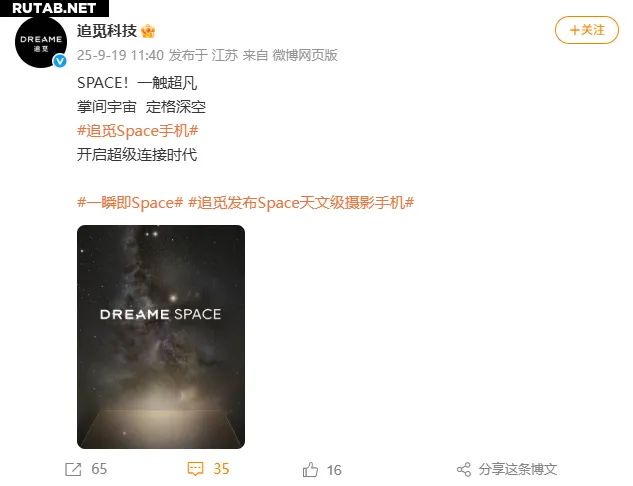Open hashtag #一瞬即Space#
633x486 pixels.
130,203
